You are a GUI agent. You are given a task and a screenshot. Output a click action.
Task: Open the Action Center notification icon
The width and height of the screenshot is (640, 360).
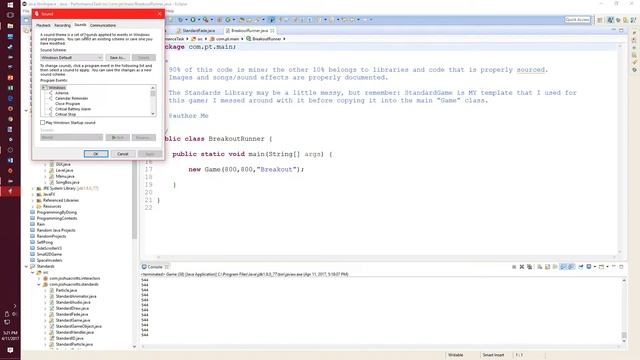10,350
